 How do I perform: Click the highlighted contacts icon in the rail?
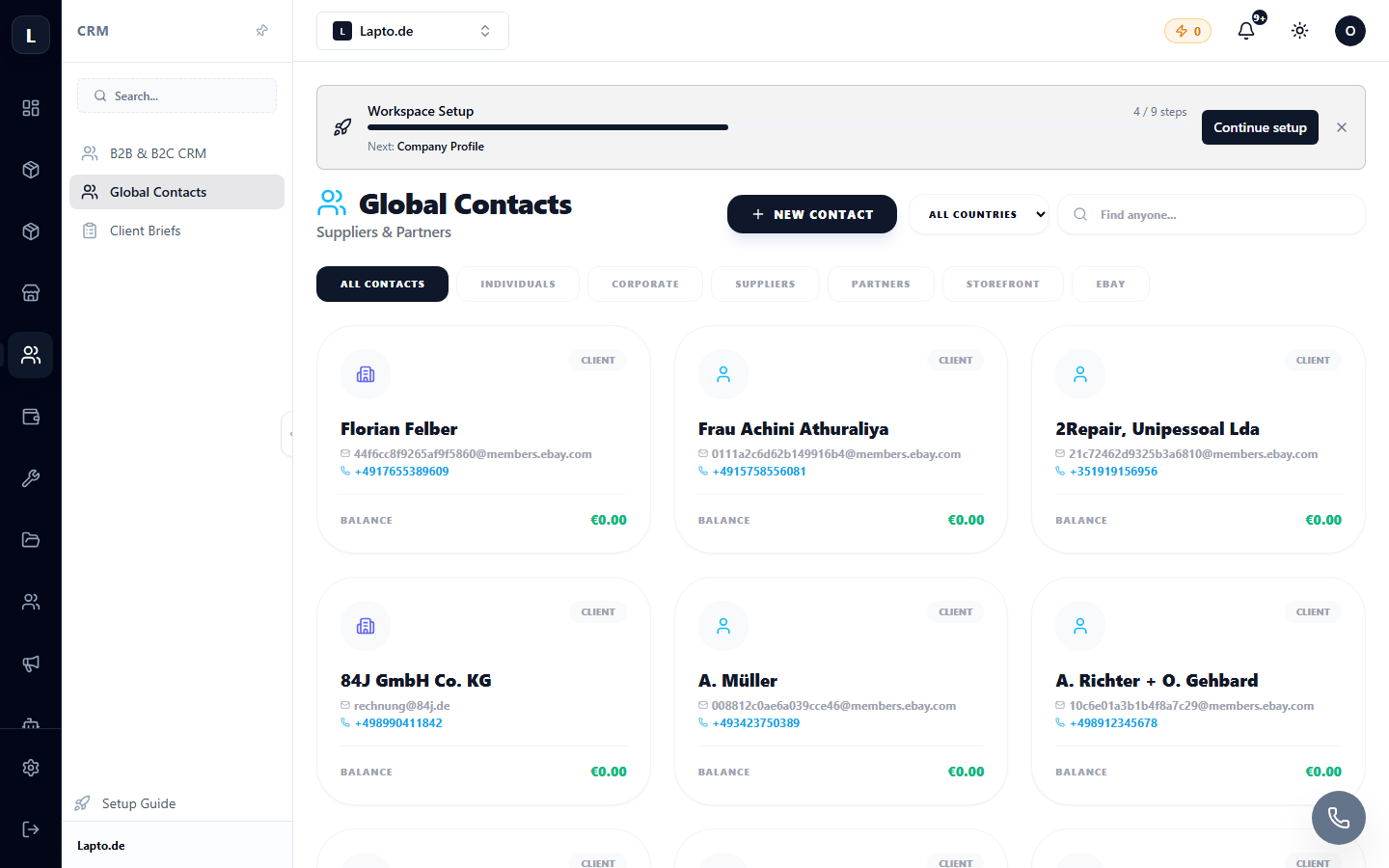point(31,355)
